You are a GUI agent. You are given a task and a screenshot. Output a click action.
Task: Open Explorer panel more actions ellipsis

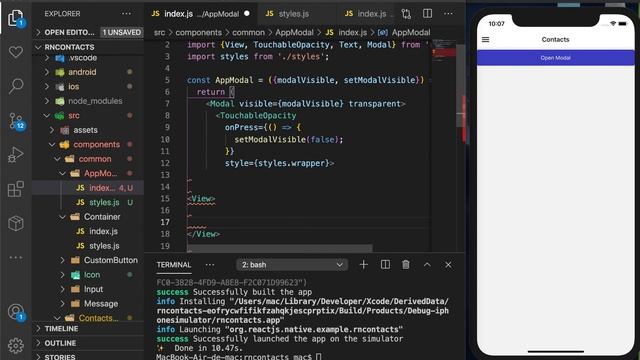[x=126, y=13]
